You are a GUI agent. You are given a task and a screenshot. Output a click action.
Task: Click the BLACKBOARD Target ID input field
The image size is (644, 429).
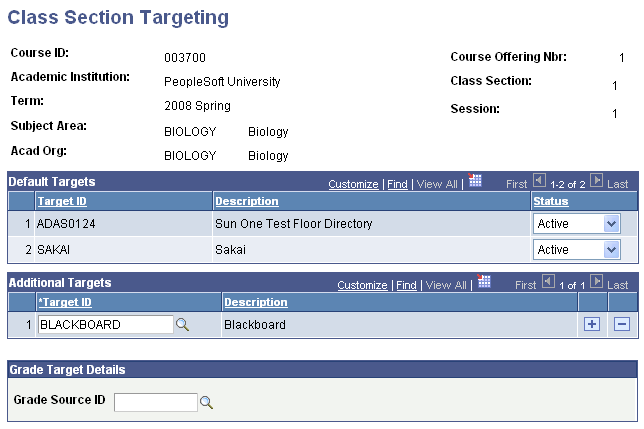106,325
